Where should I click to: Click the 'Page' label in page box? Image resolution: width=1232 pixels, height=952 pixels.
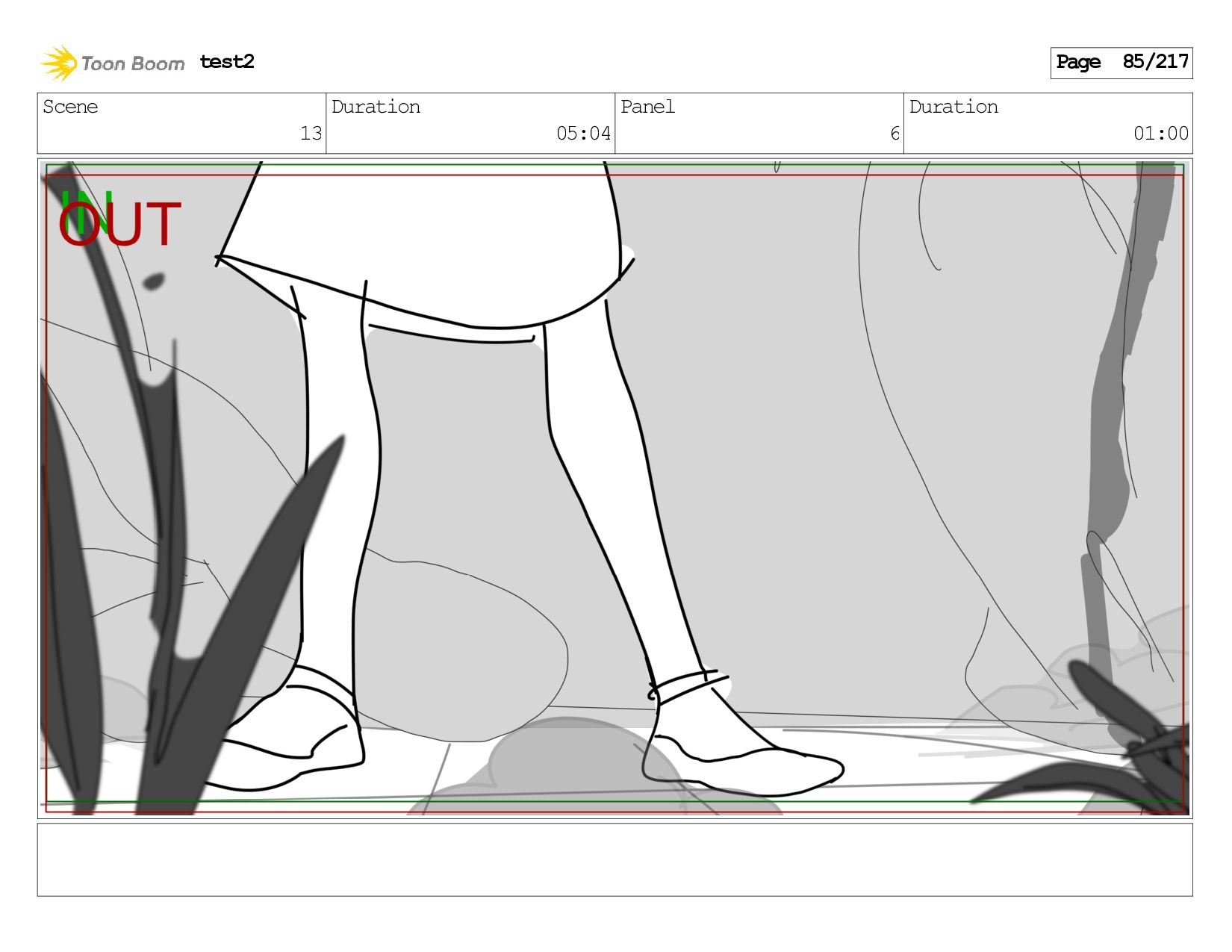1078,62
